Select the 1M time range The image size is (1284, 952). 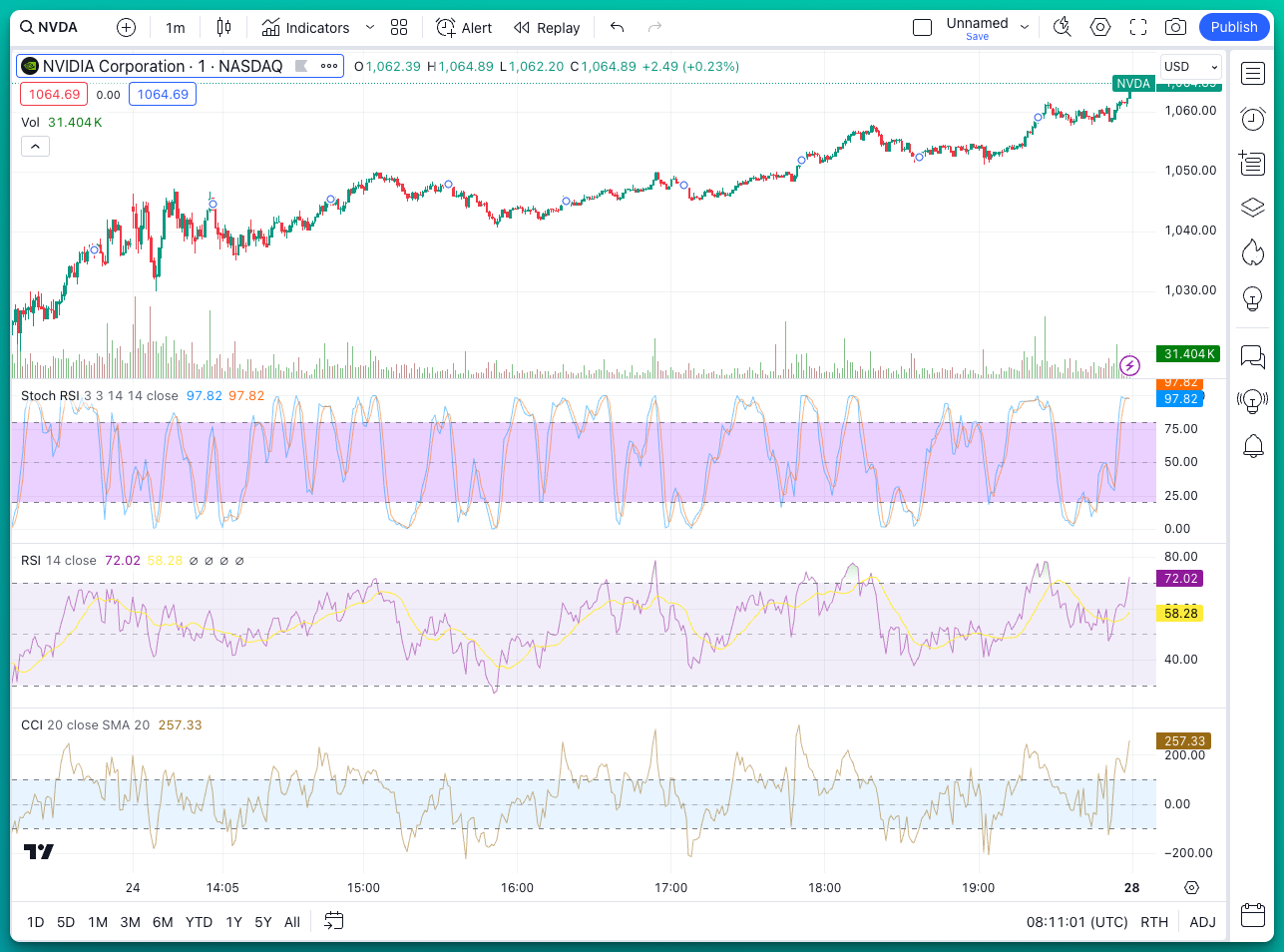(98, 922)
